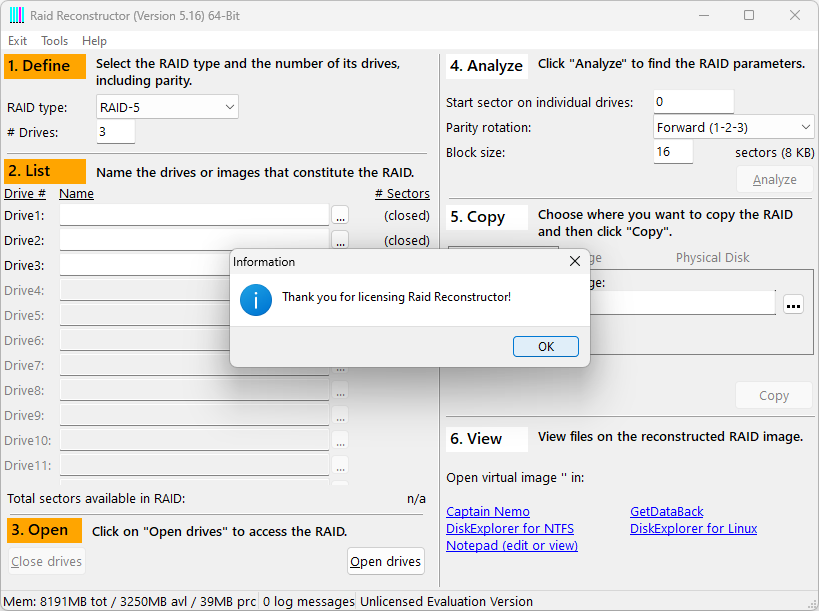Click the Drive # column header

tap(25, 193)
